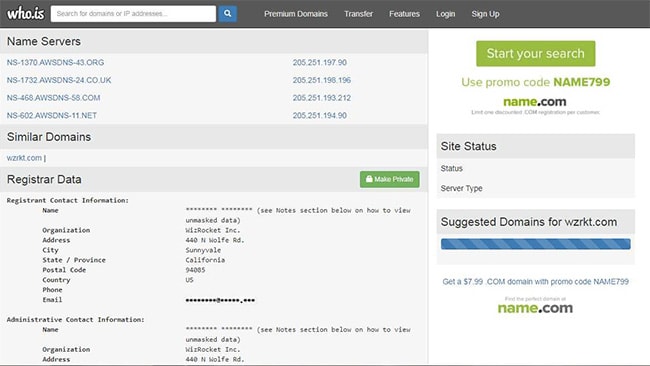Screen dimensions: 650x366
Task: Click registrant address 440 N Wolfe Rd.
Action: pyautogui.click(x=215, y=240)
